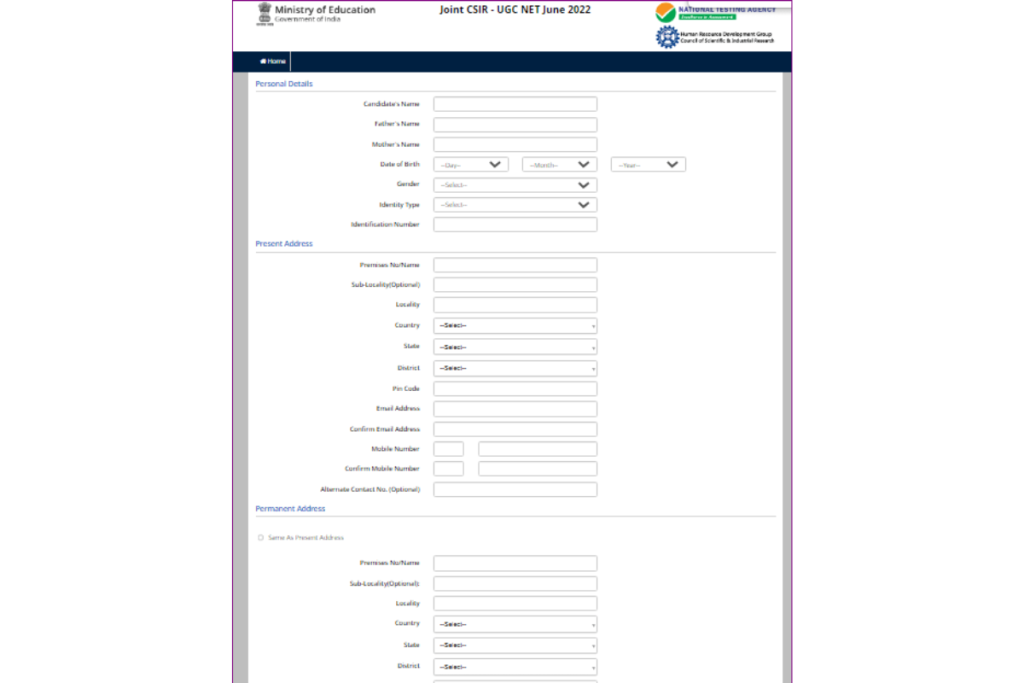Viewport: 1024px width, 683px height.
Task: Focus the Father's Name text field
Action: (515, 125)
